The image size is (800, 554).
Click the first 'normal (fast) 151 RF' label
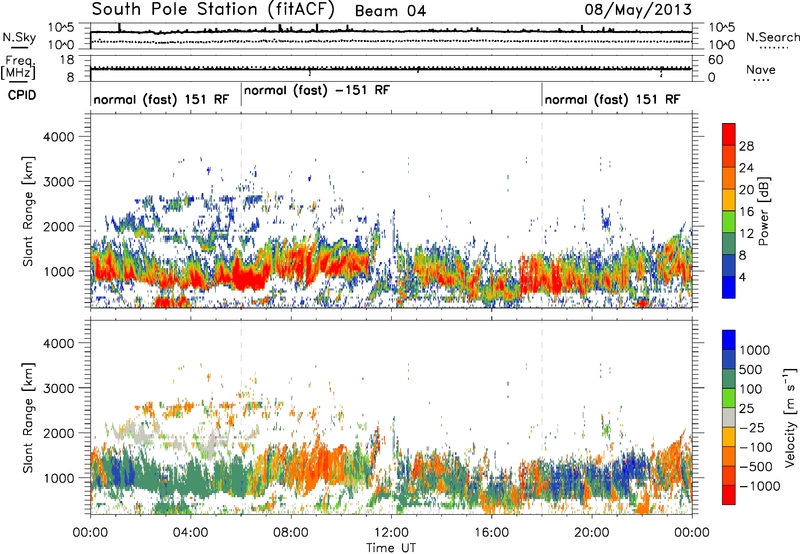161,99
